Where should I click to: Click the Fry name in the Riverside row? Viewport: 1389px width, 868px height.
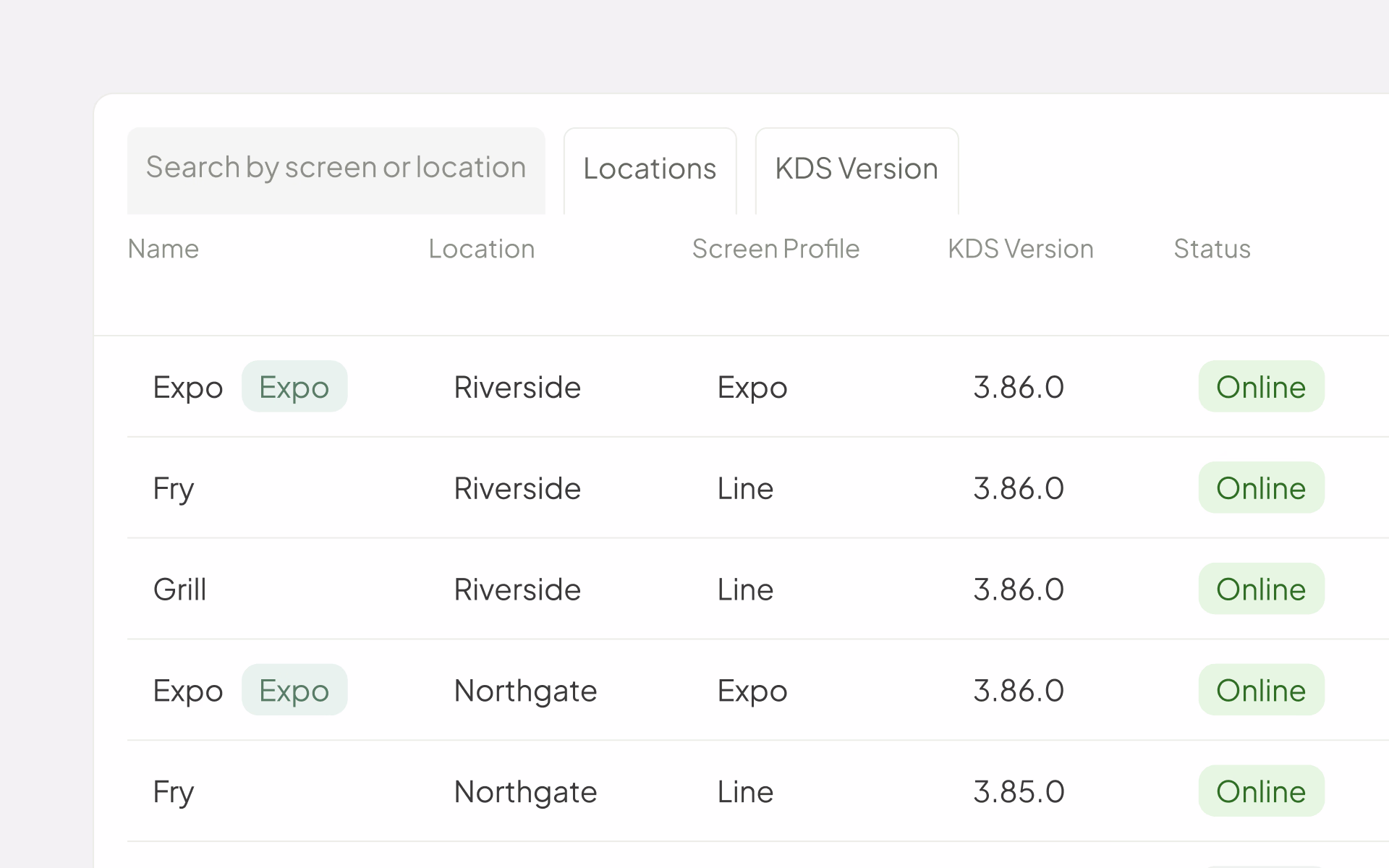tap(174, 489)
